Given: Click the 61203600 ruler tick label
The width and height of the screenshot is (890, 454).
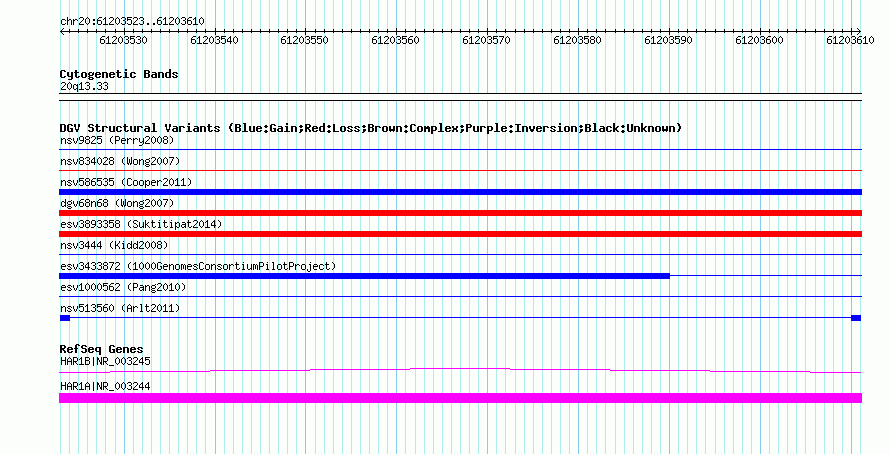Looking at the screenshot, I should (759, 40).
